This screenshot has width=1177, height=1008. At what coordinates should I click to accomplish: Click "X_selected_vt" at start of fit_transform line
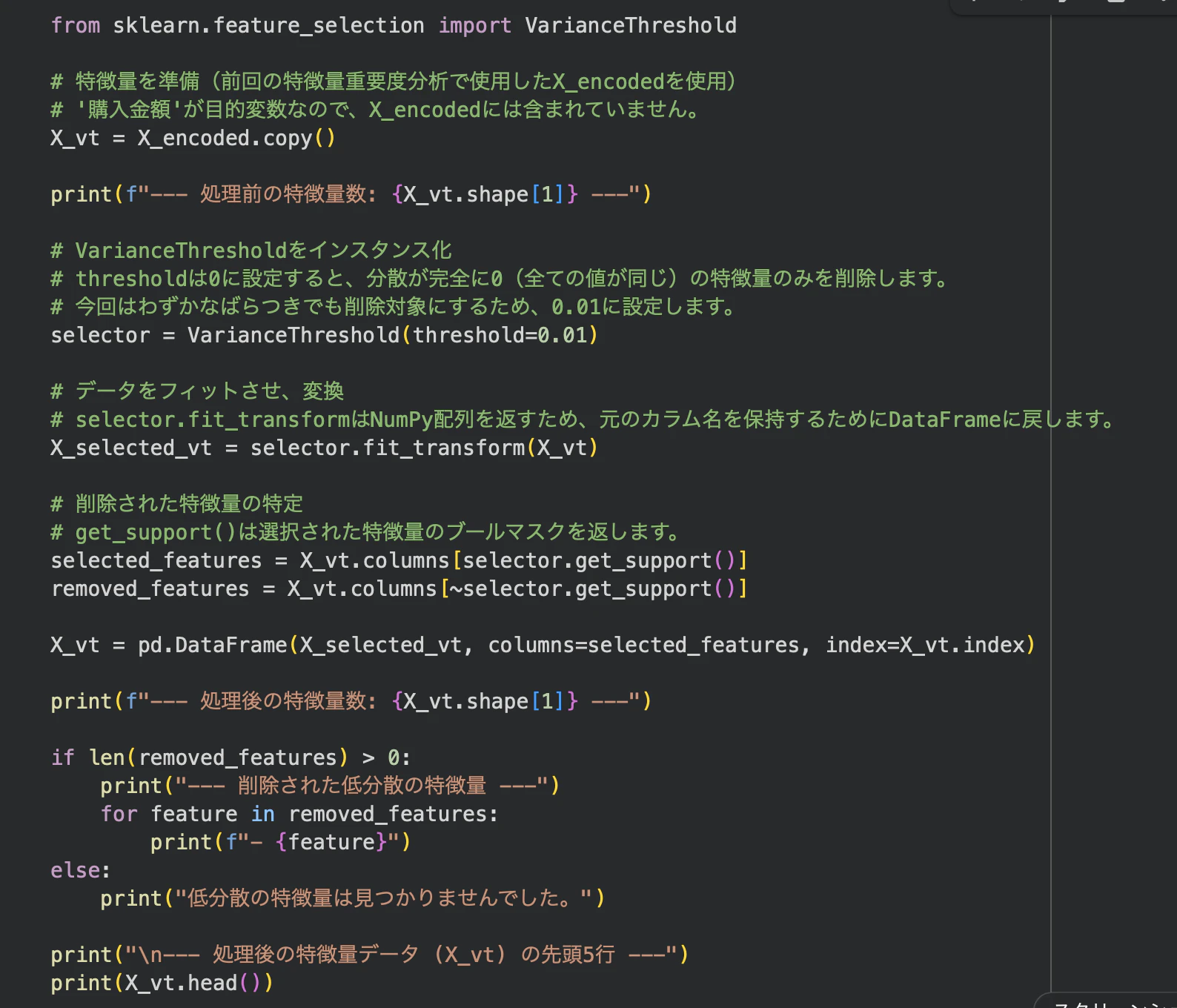pyautogui.click(x=131, y=448)
